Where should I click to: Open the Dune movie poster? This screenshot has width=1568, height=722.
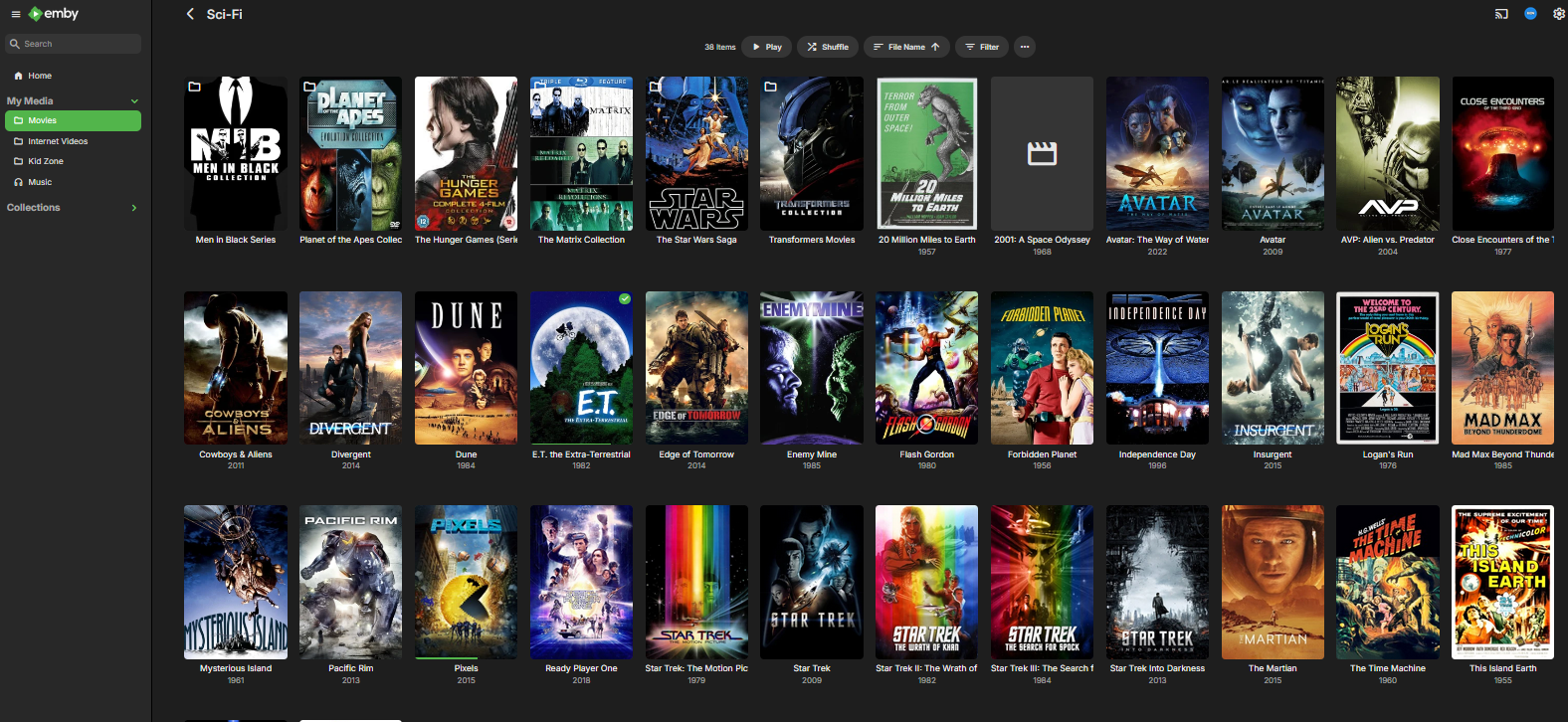pos(466,368)
